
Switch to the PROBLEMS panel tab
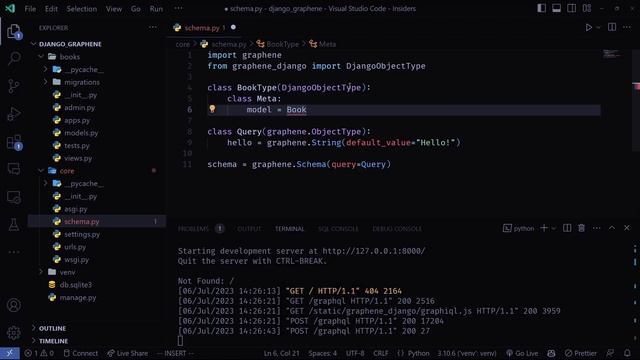click(193, 229)
